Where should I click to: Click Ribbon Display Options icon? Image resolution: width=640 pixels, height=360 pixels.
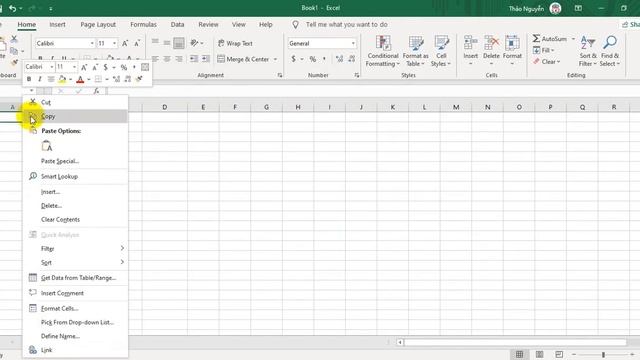tap(578, 8)
